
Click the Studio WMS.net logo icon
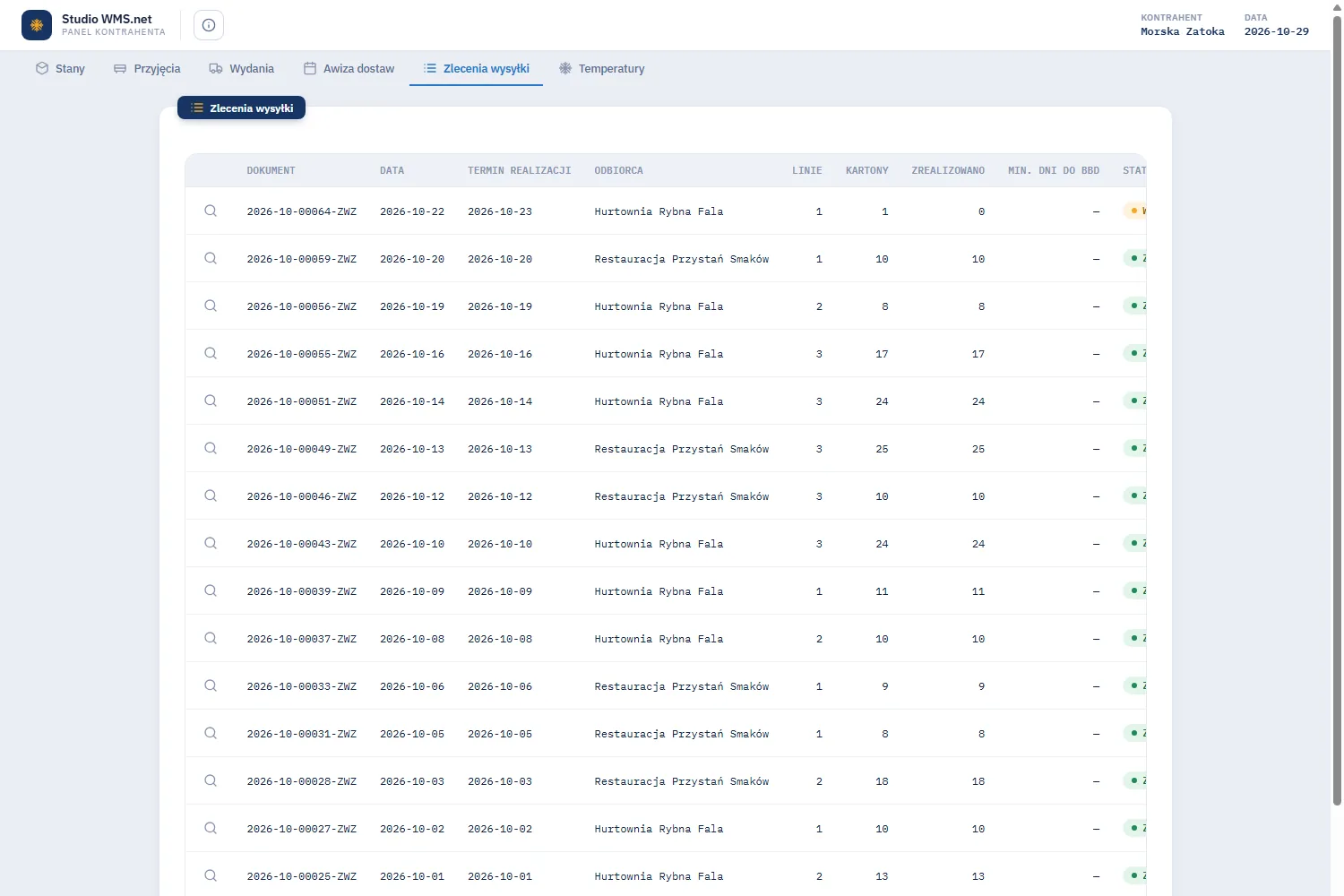point(37,25)
